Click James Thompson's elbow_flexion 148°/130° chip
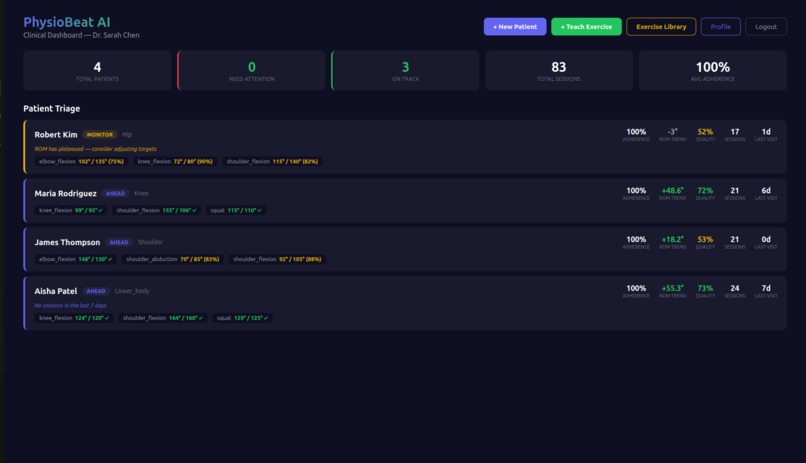Image resolution: width=806 pixels, height=463 pixels. coord(76,259)
